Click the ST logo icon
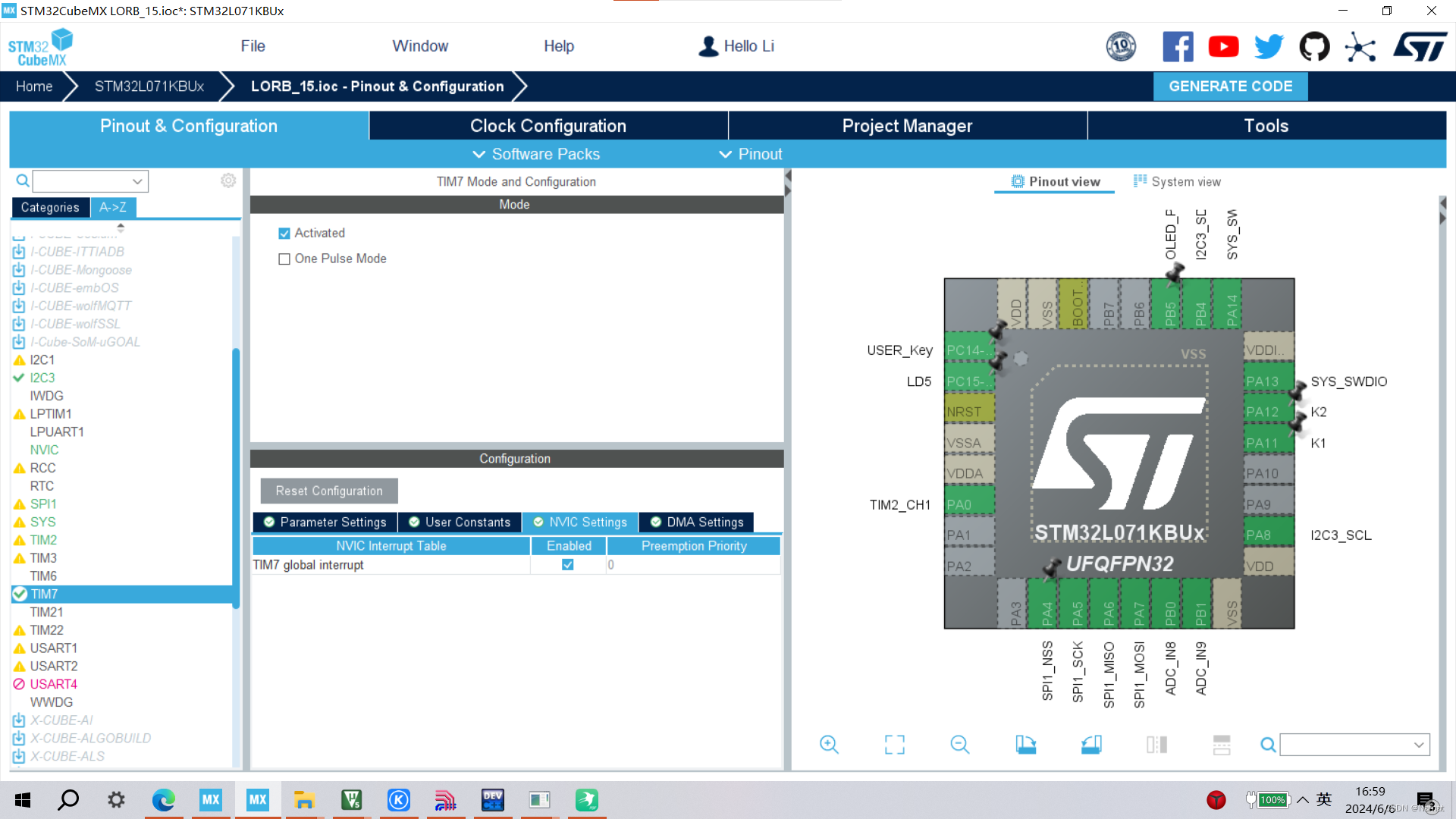The width and height of the screenshot is (1456, 819). pyautogui.click(x=1420, y=47)
